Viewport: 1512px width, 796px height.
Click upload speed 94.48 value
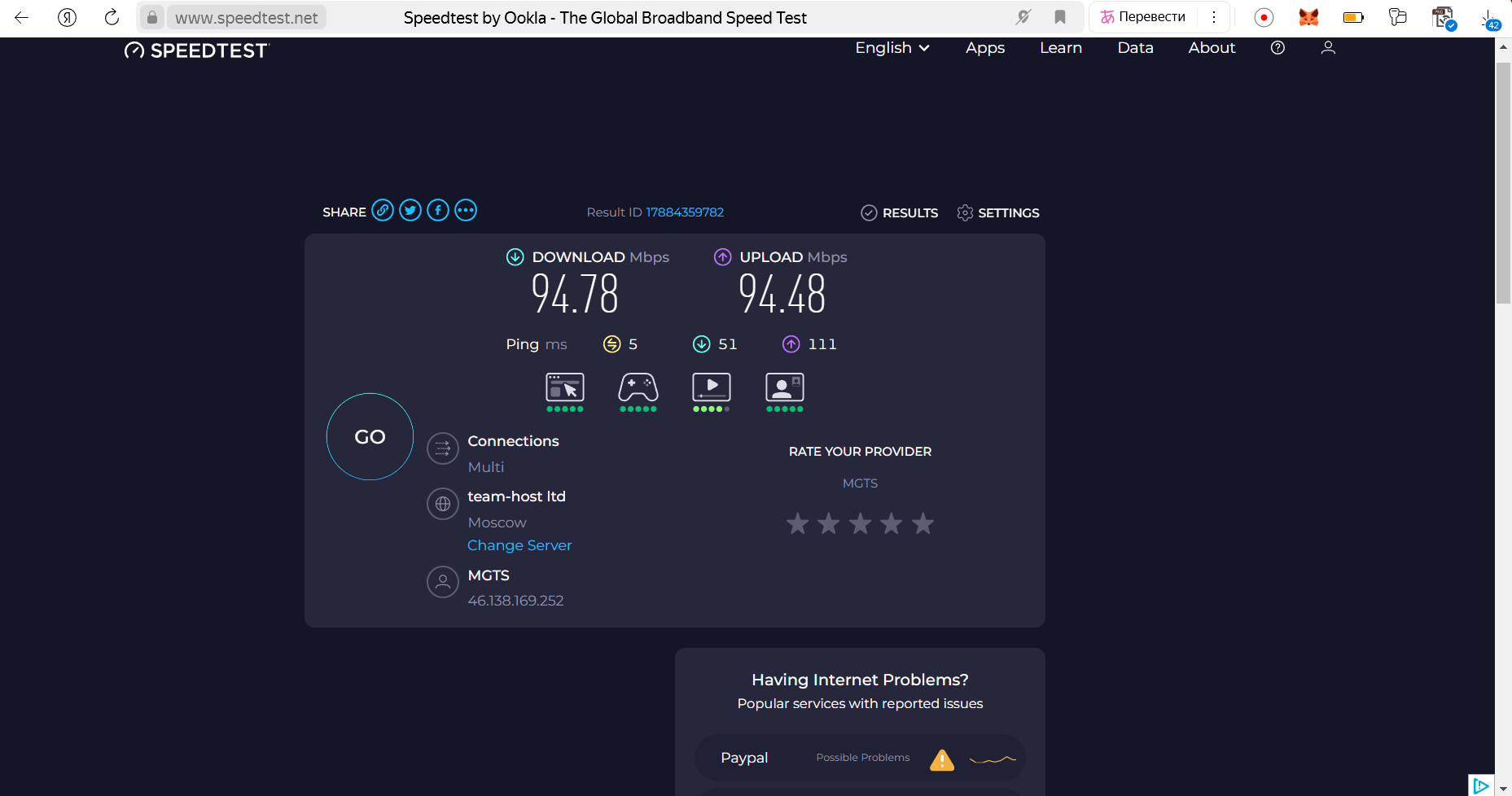(782, 294)
